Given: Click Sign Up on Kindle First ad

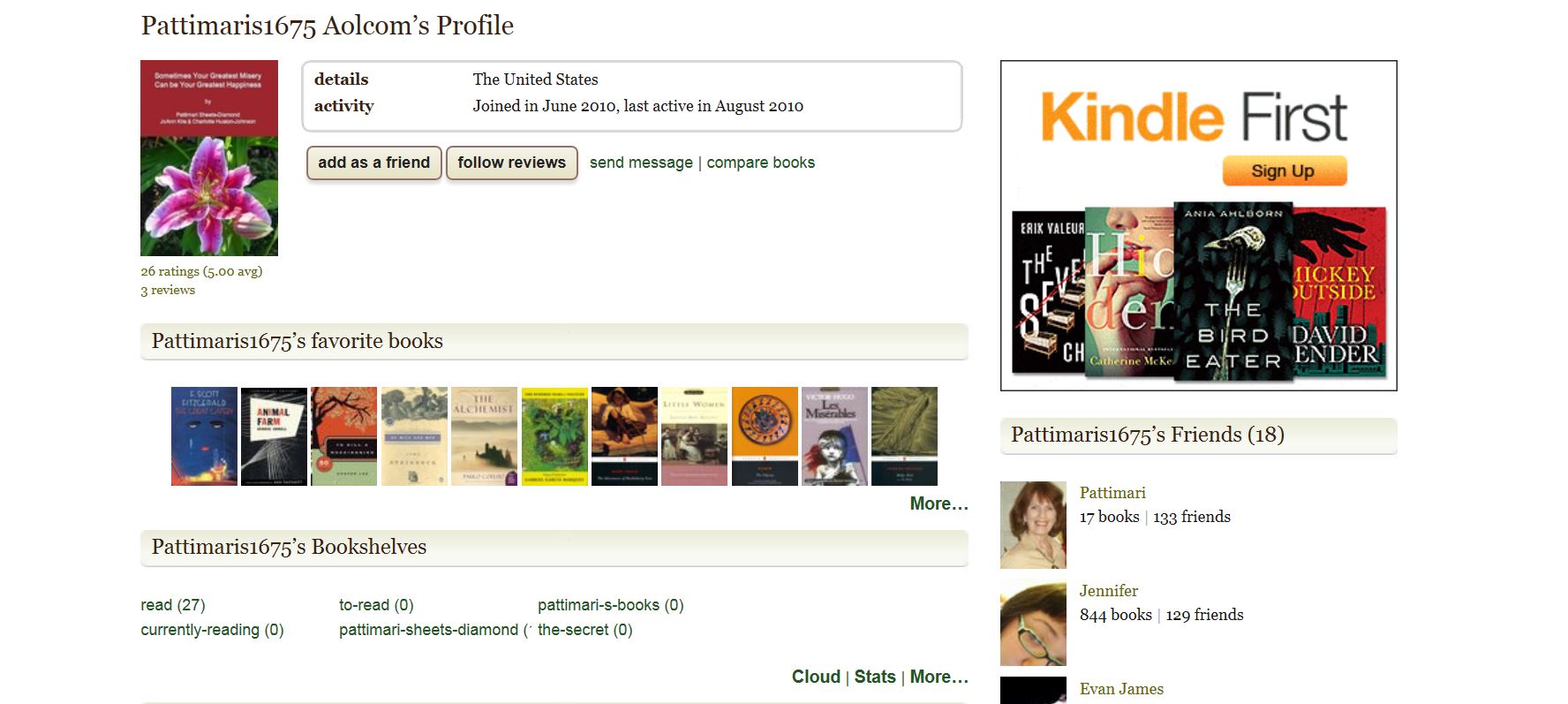Looking at the screenshot, I should (1284, 170).
